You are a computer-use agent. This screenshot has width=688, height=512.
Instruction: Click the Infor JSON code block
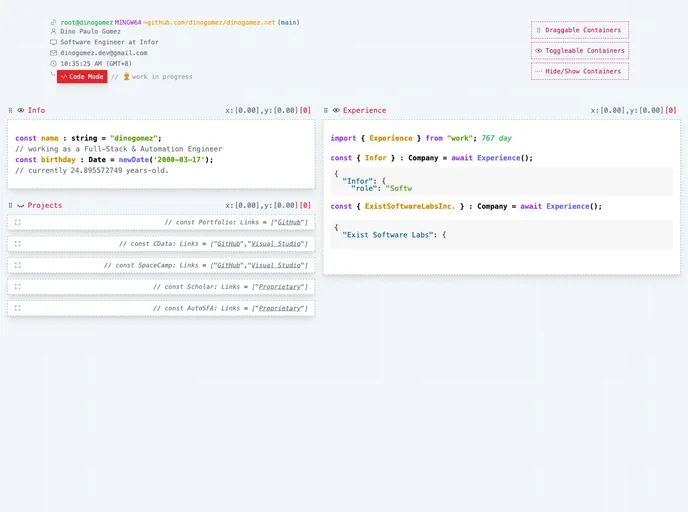[502, 181]
